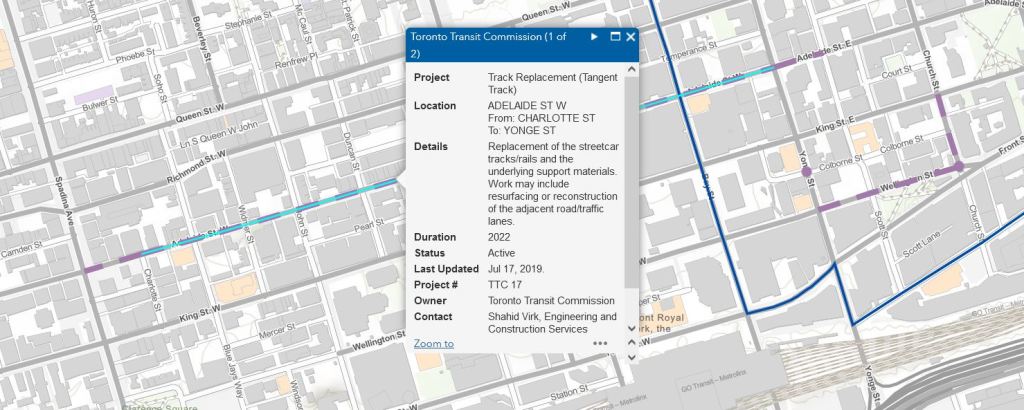1024x410 pixels.
Task: Open the ellipsis more-options menu in popup
Action: (x=600, y=343)
